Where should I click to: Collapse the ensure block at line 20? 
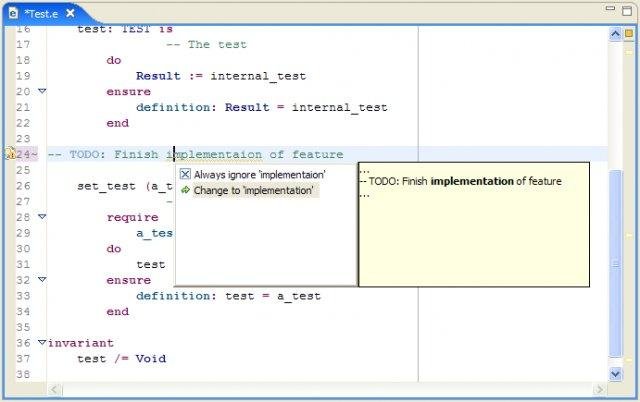pyautogui.click(x=42, y=91)
